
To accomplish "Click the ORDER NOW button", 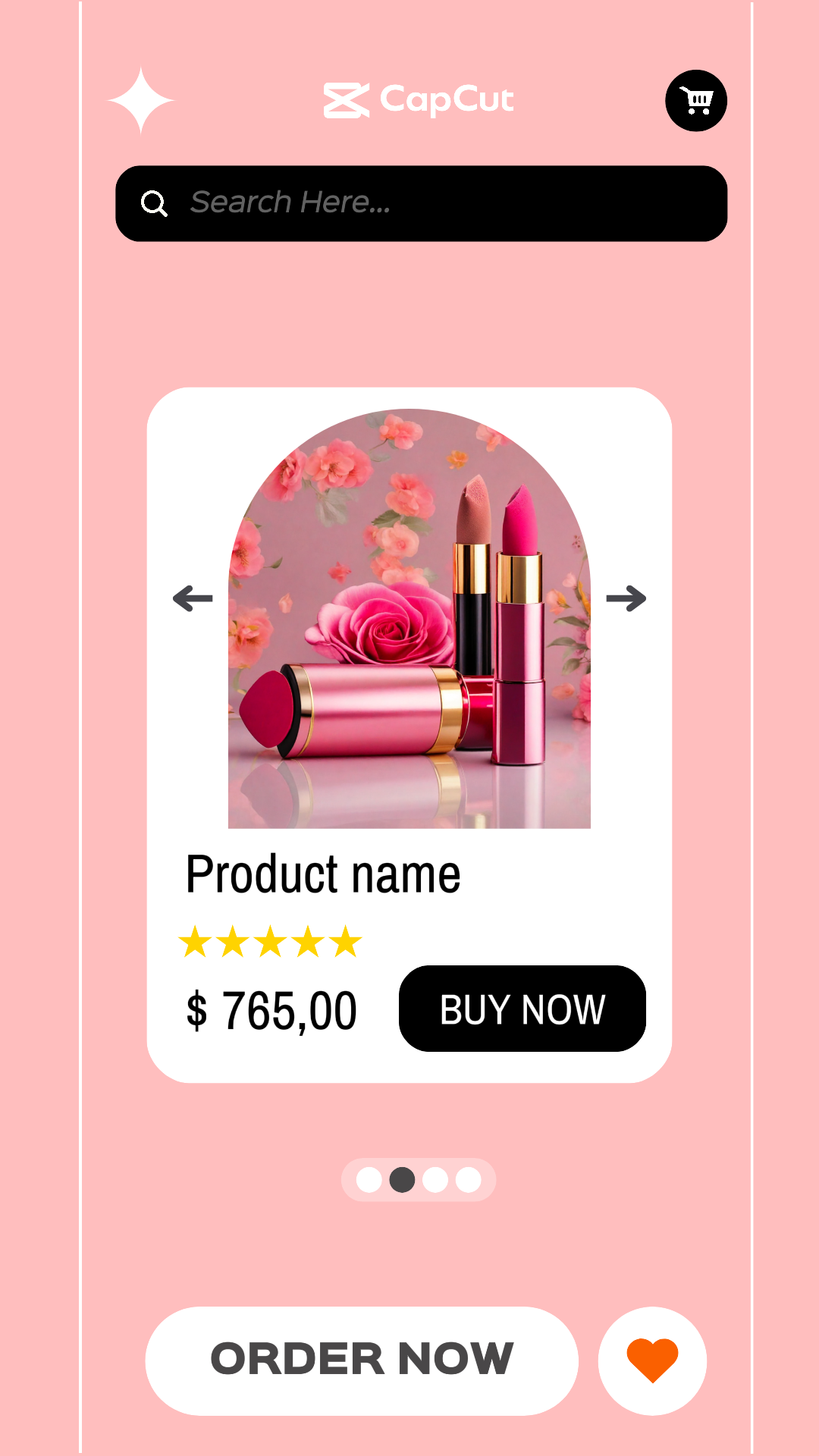I will [362, 1360].
